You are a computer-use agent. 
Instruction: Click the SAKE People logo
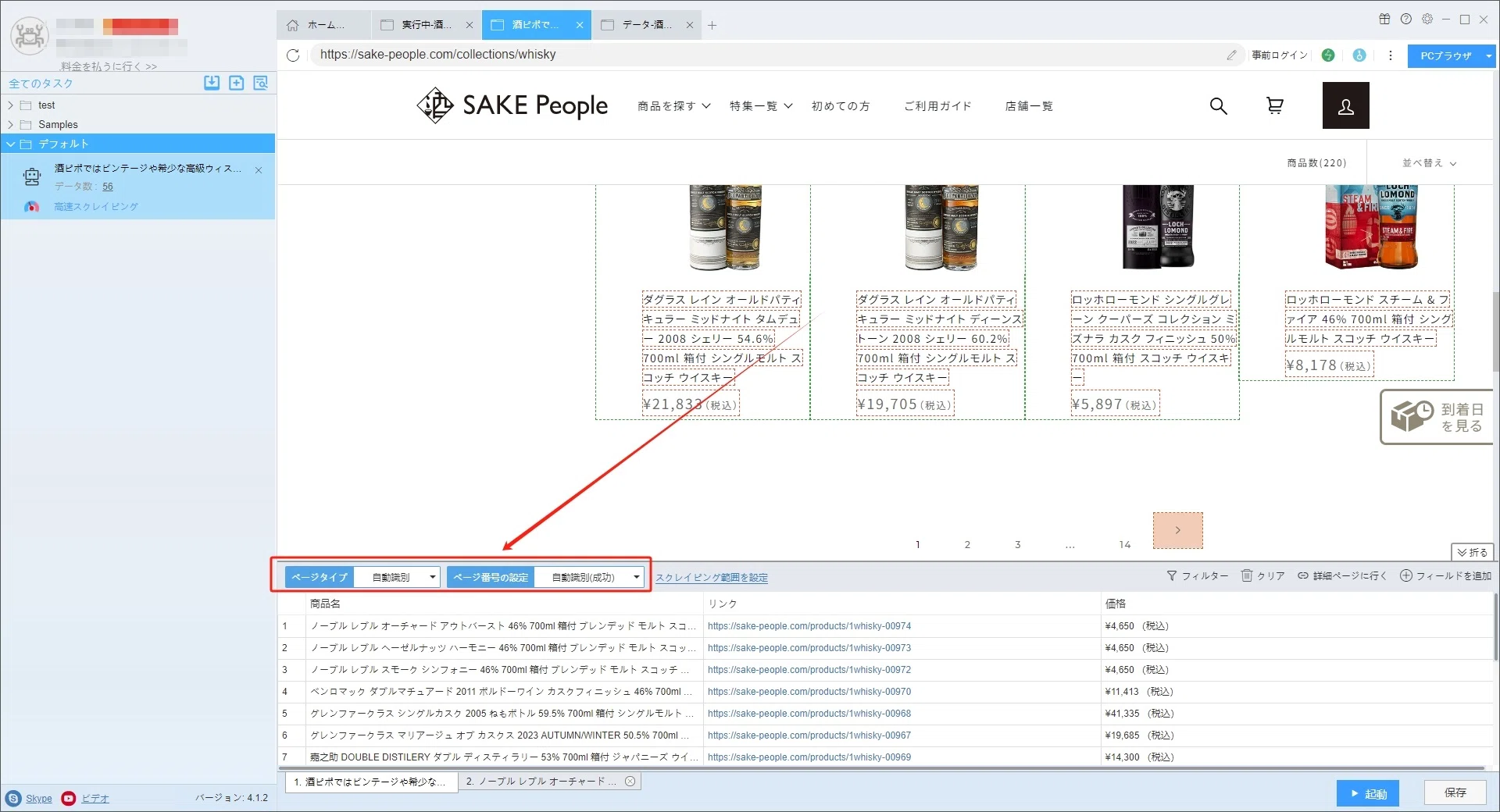512,105
